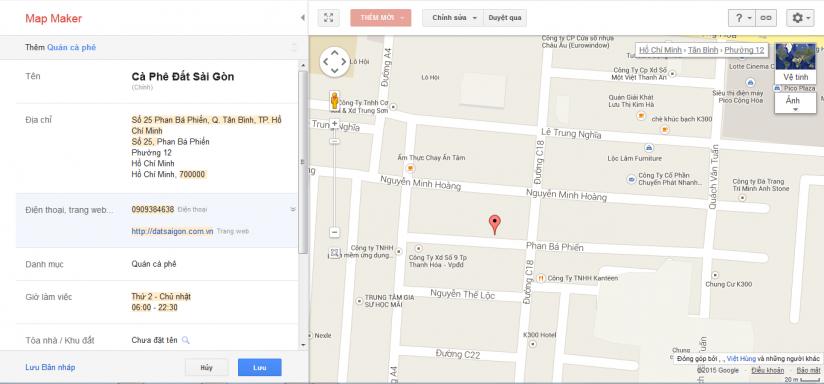Open the THÊM MỚI dropdown
The width and height of the screenshot is (824, 384).
click(381, 18)
